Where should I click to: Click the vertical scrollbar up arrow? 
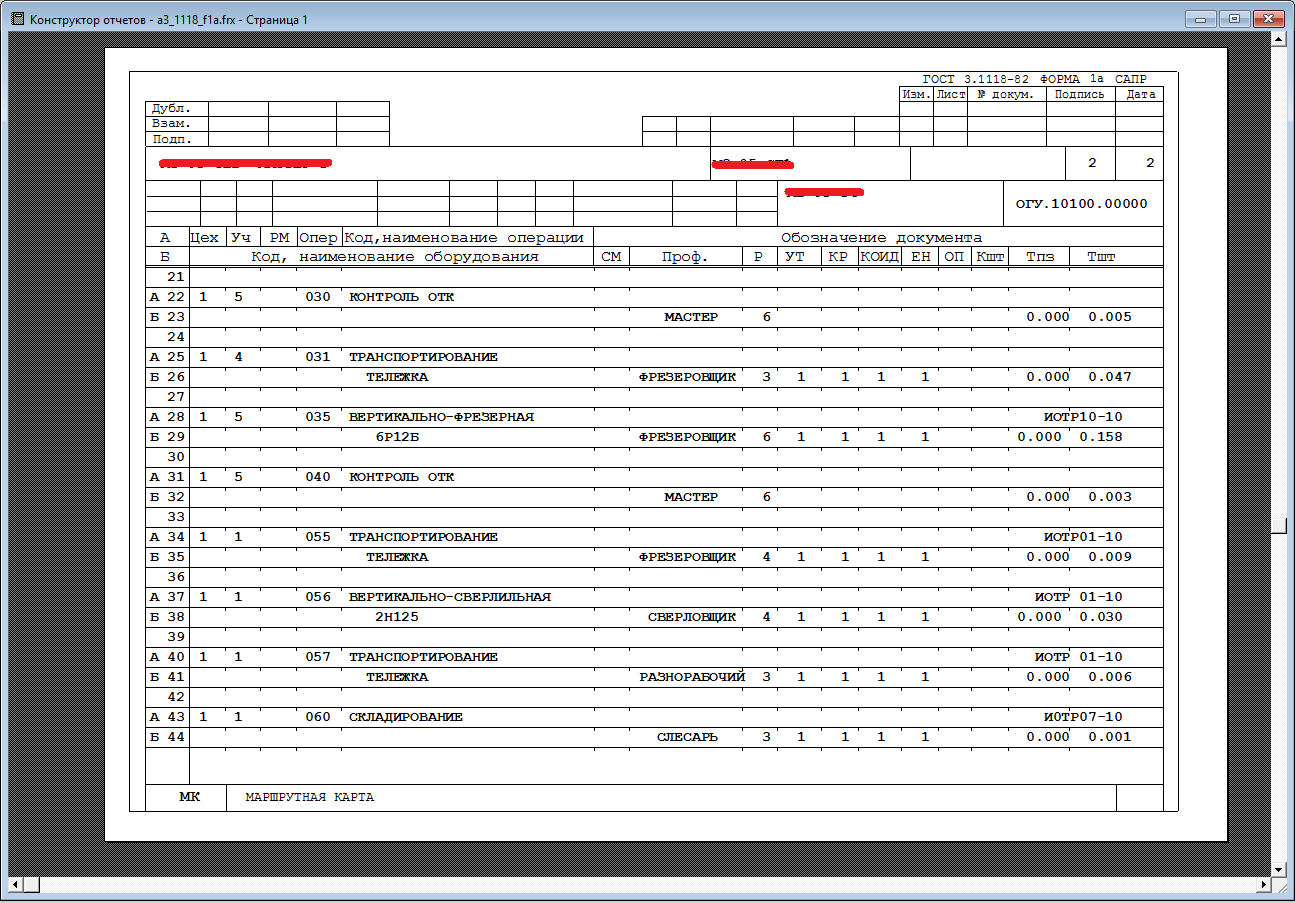[x=1278, y=40]
